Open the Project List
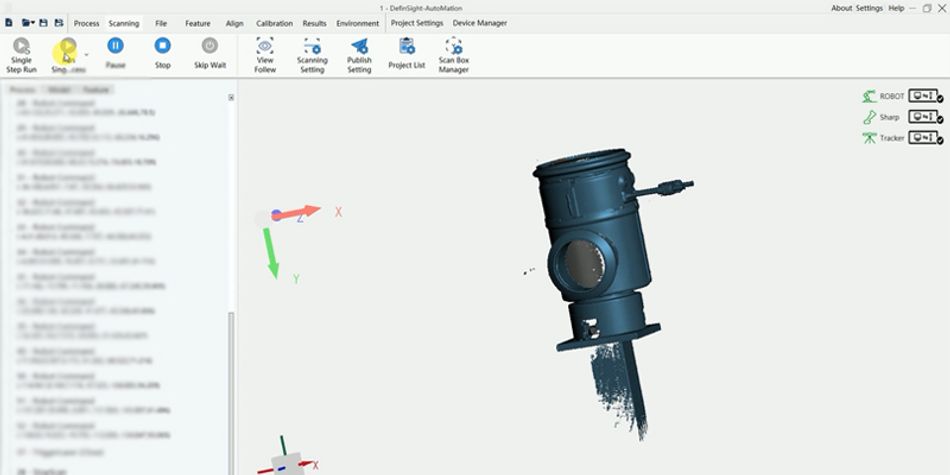 pos(406,46)
